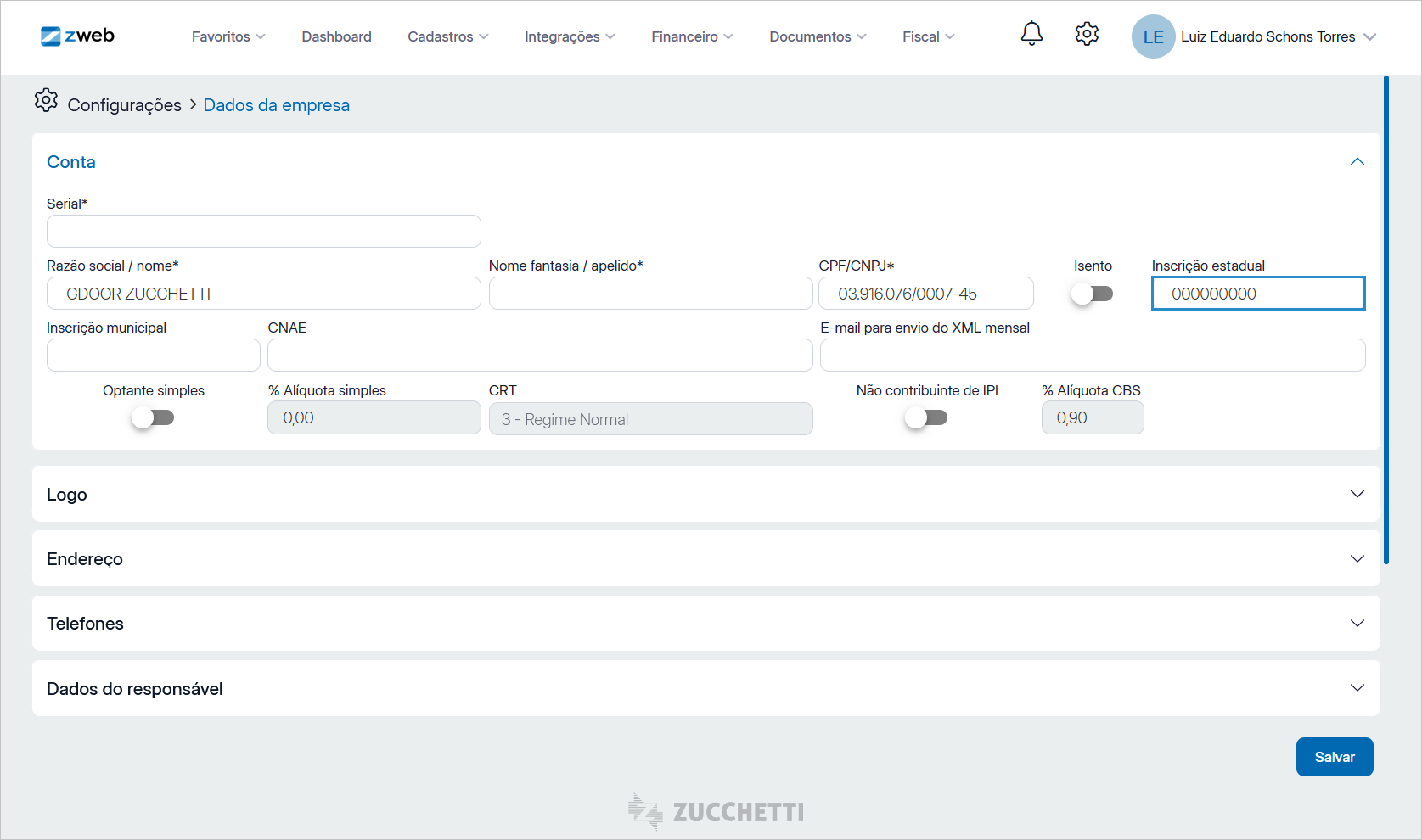Open the Fiscal menu
Image resolution: width=1422 pixels, height=840 pixels.
[928, 36]
